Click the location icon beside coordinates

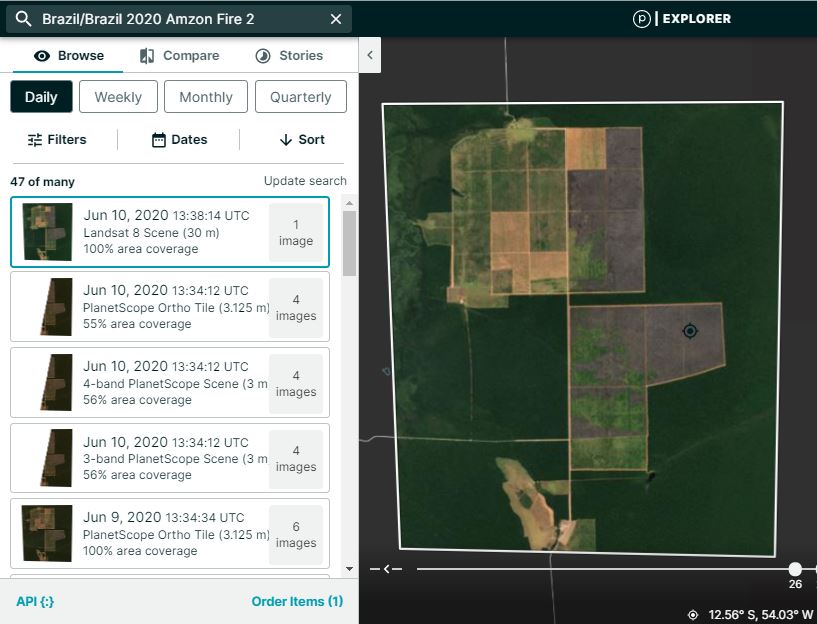pyautogui.click(x=693, y=614)
